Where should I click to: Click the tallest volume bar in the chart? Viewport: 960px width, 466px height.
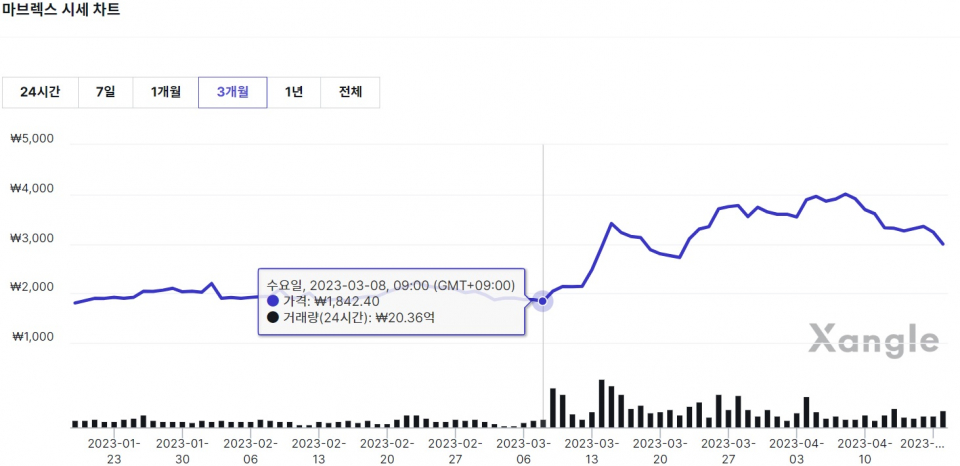point(601,403)
